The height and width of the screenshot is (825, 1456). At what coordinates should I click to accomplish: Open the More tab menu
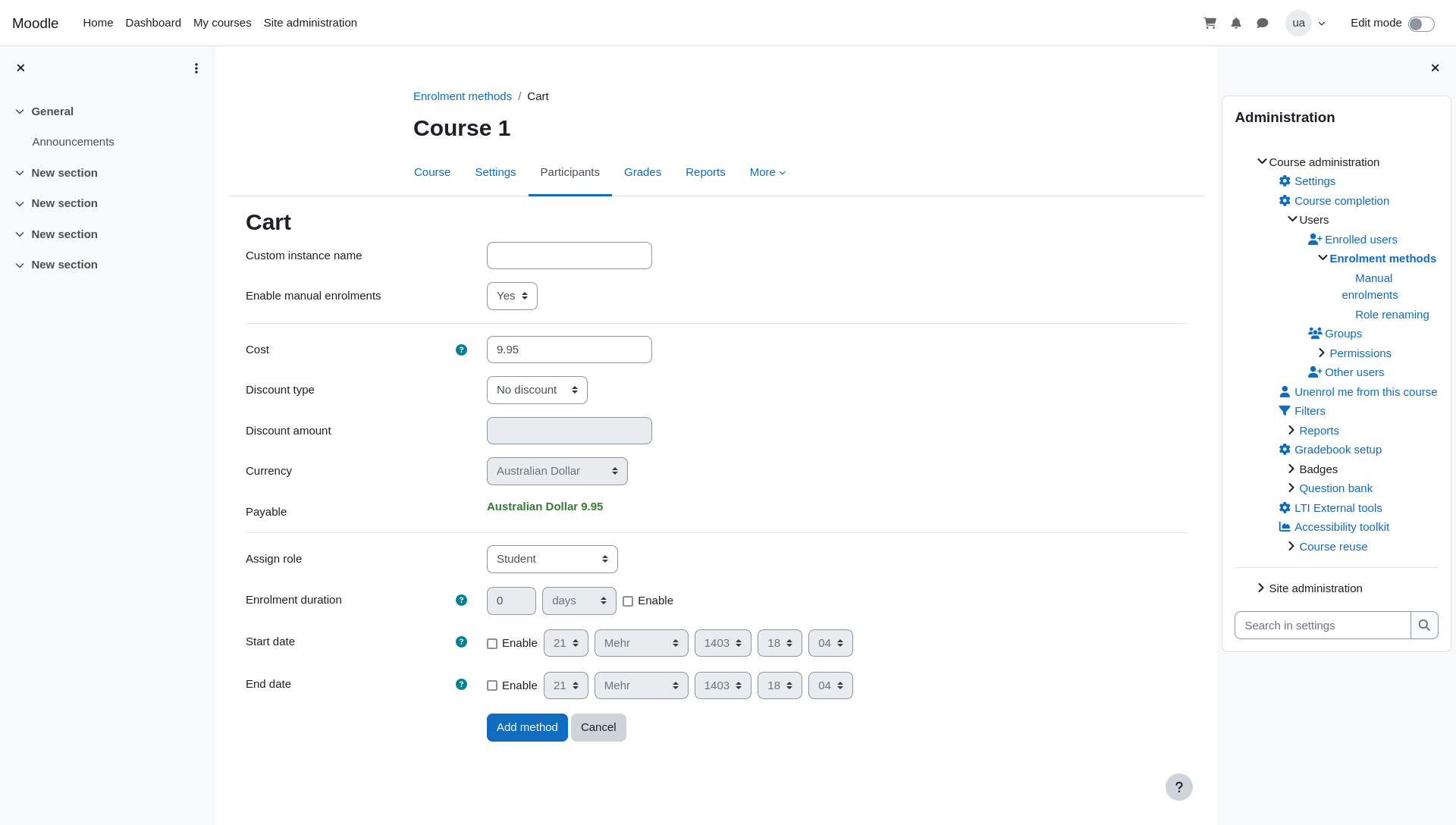pos(767,172)
